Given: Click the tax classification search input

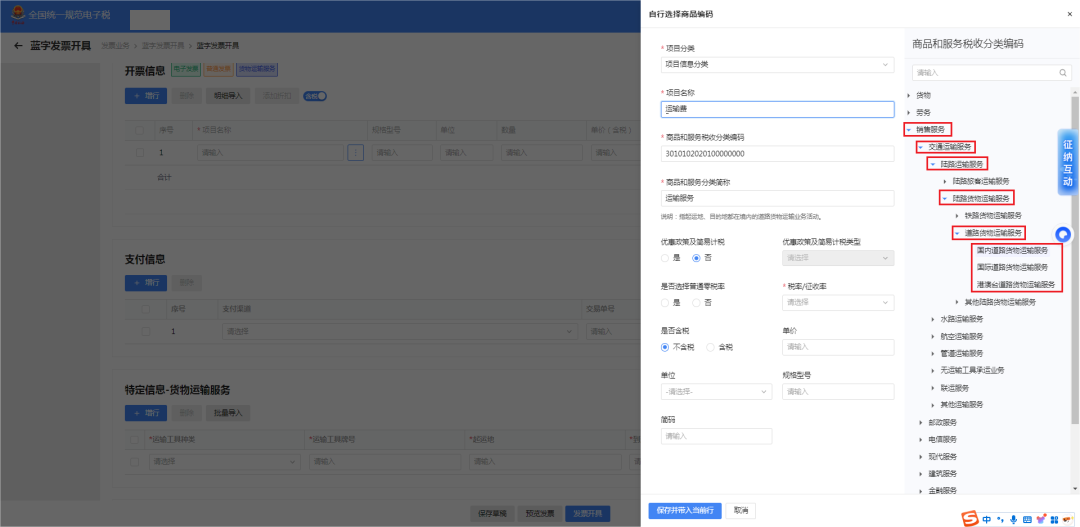Looking at the screenshot, I should pyautogui.click(x=992, y=72).
